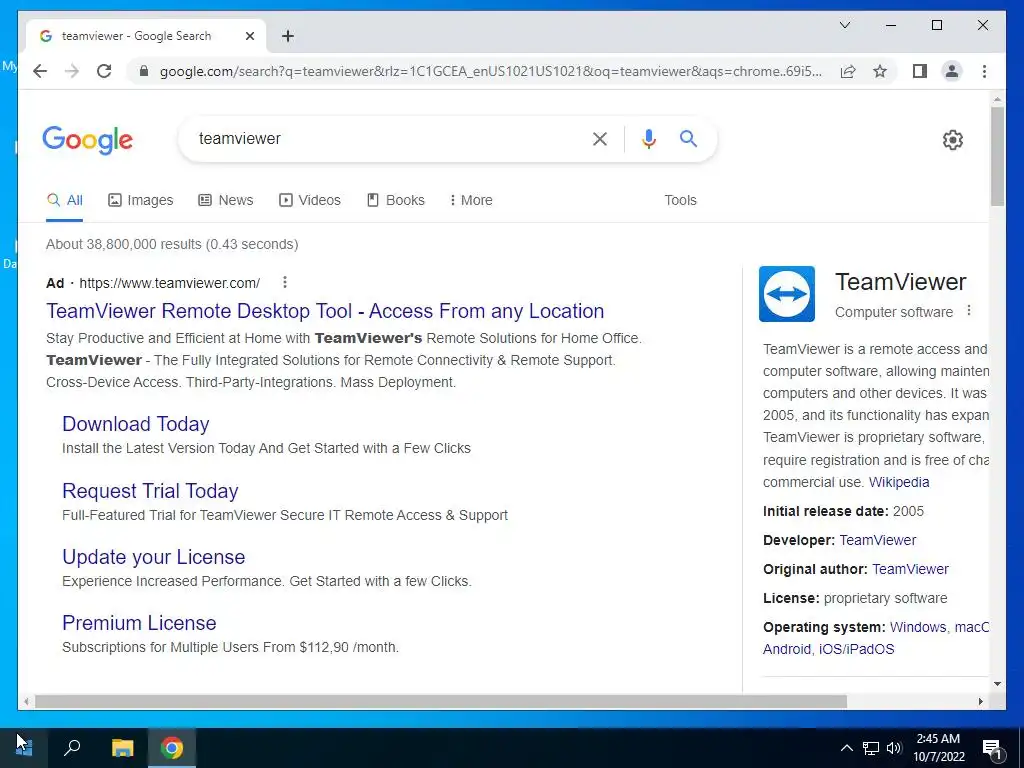Show hidden system tray icons
Image resolution: width=1024 pixels, height=768 pixels.
(x=846, y=748)
